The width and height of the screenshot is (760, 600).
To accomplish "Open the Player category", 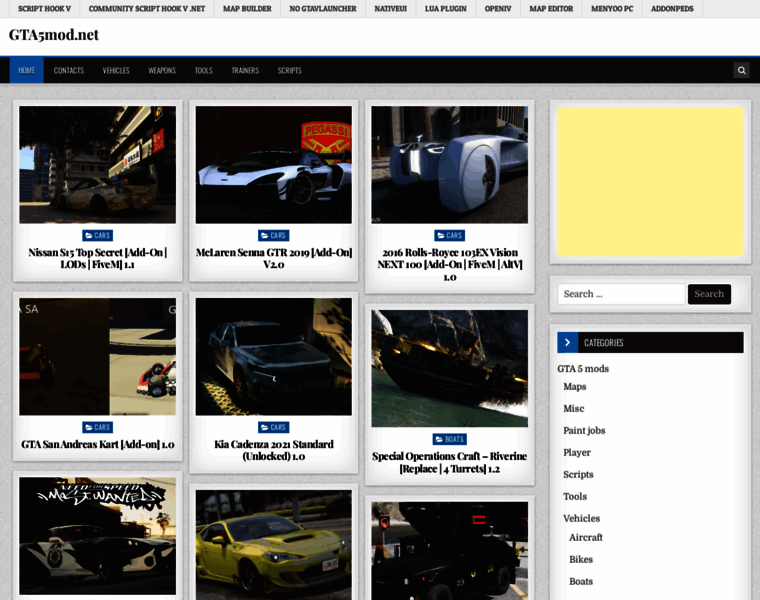I will click(x=577, y=453).
